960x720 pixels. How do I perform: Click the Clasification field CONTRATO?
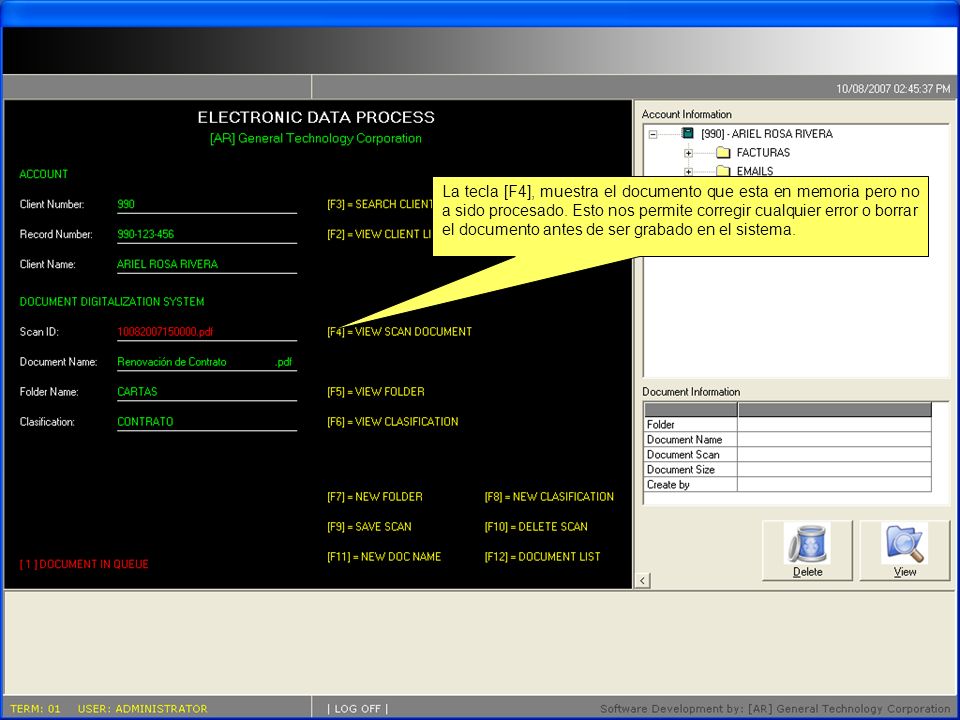click(207, 422)
